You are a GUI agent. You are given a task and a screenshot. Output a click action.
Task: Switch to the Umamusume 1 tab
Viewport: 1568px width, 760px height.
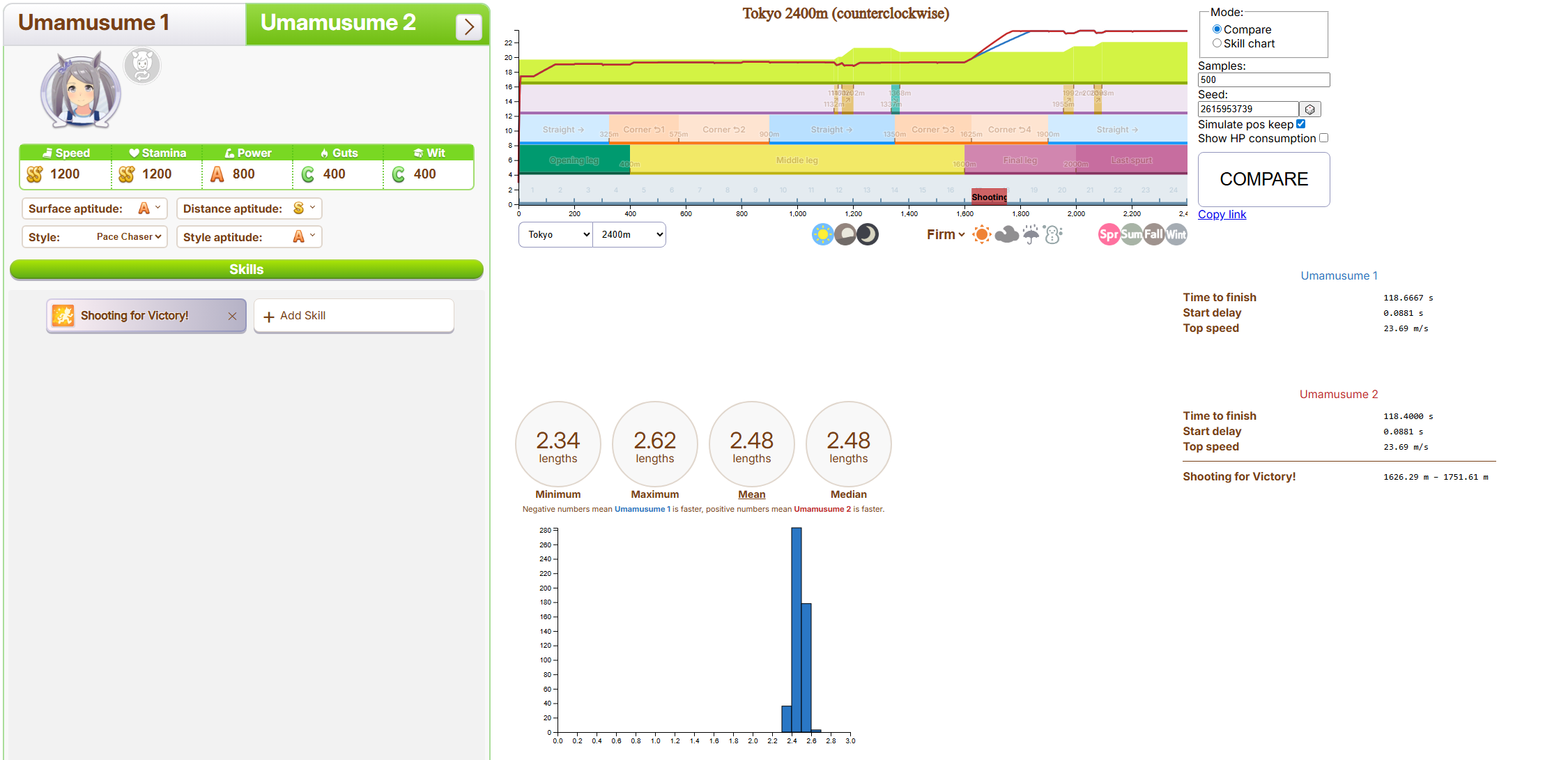(x=94, y=23)
